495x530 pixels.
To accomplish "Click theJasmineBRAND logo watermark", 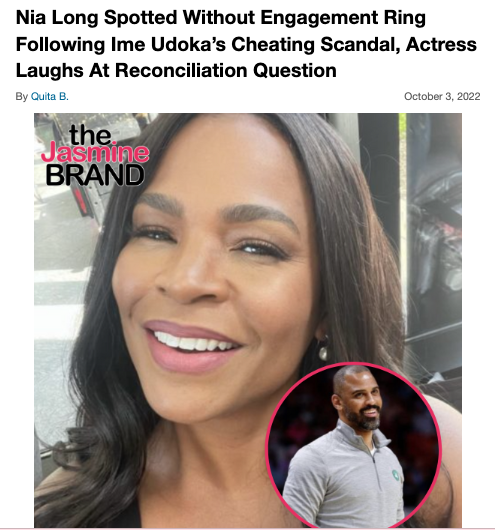I will [x=95, y=155].
